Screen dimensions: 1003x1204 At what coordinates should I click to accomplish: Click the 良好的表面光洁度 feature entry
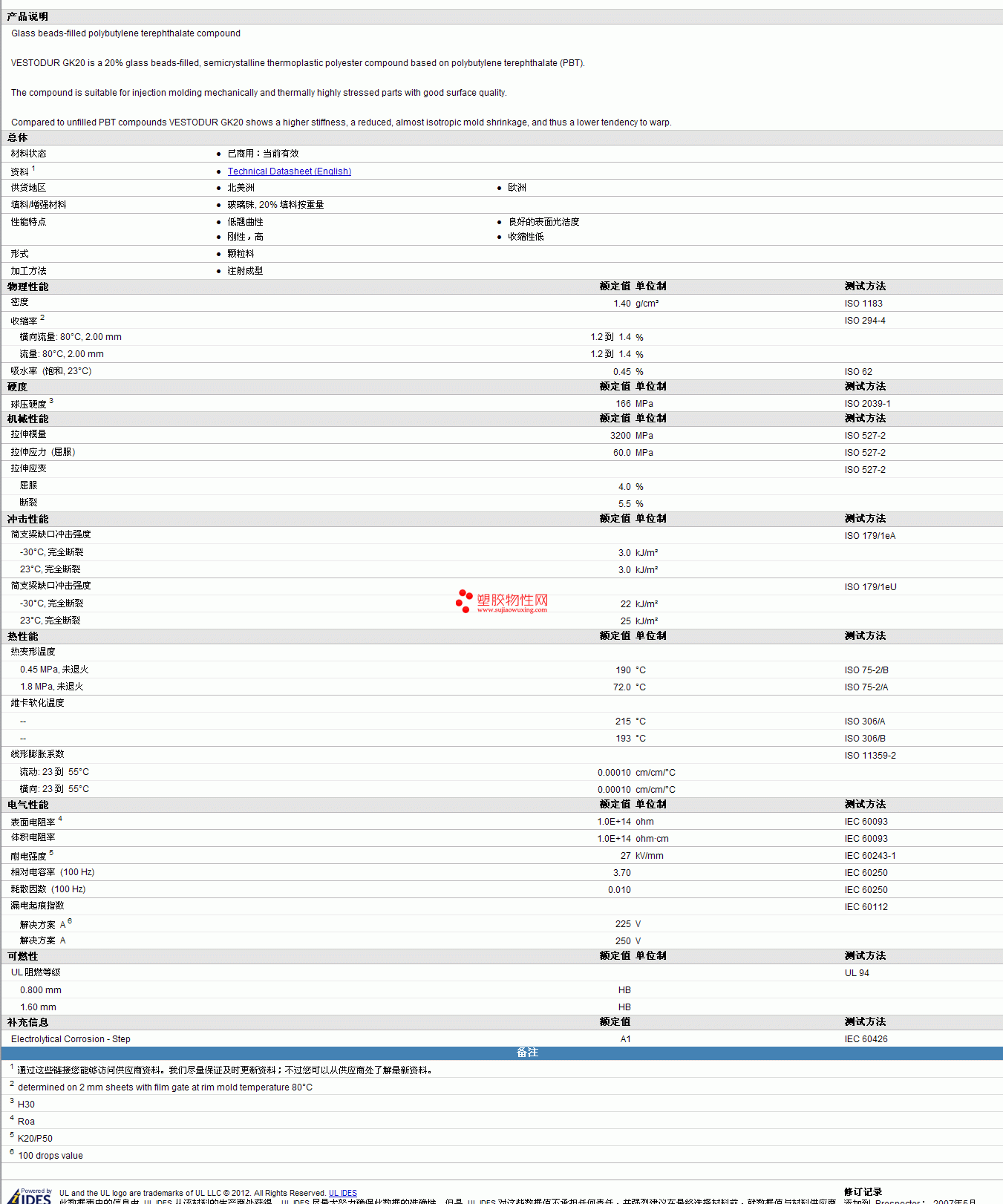543,222
